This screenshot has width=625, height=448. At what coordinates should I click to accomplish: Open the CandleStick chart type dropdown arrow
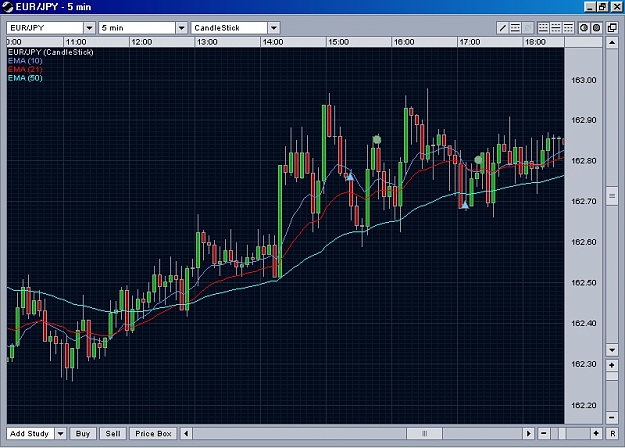[273, 28]
